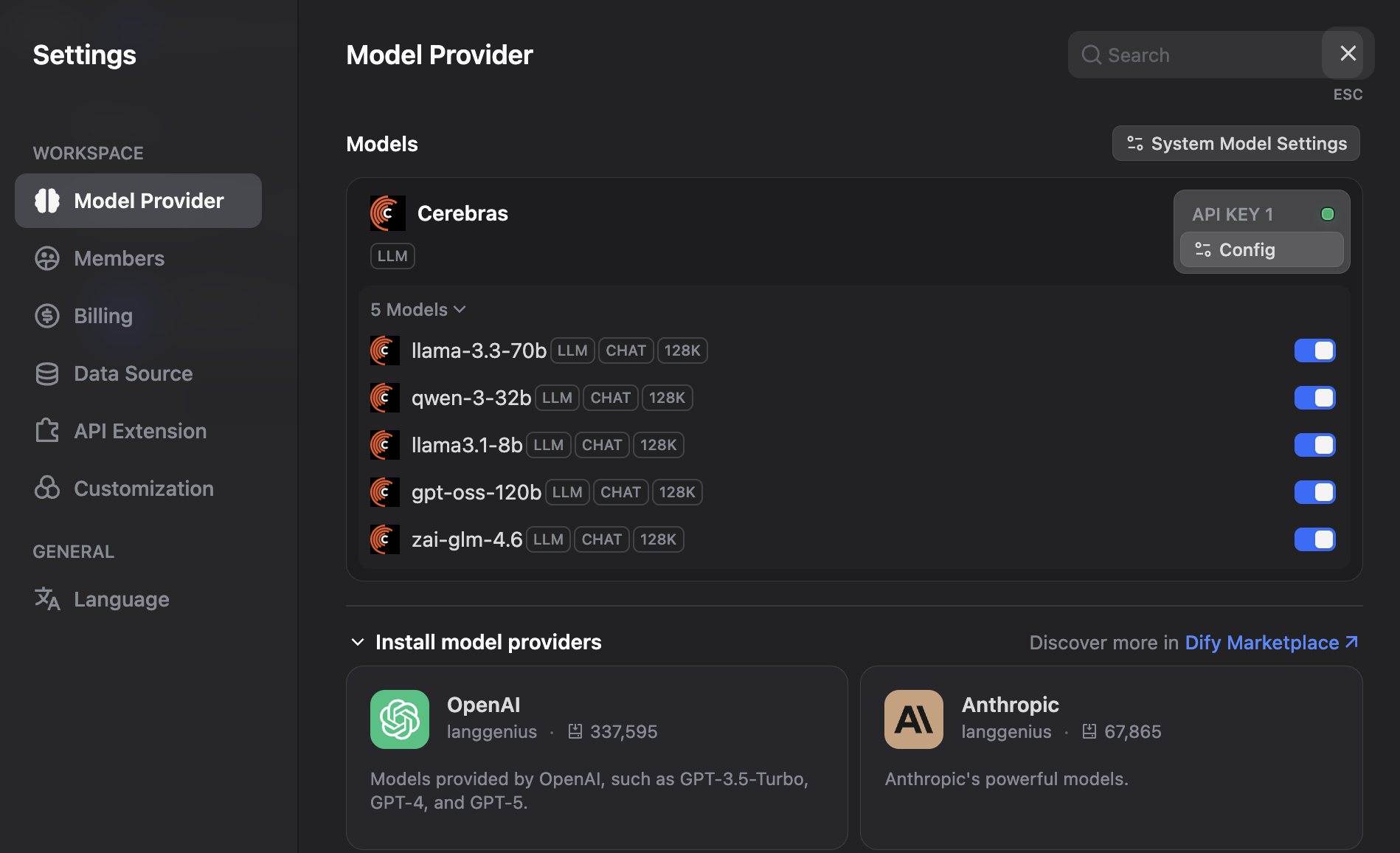Click the API KEY 1 green status dot
The image size is (1400, 853).
1328,214
